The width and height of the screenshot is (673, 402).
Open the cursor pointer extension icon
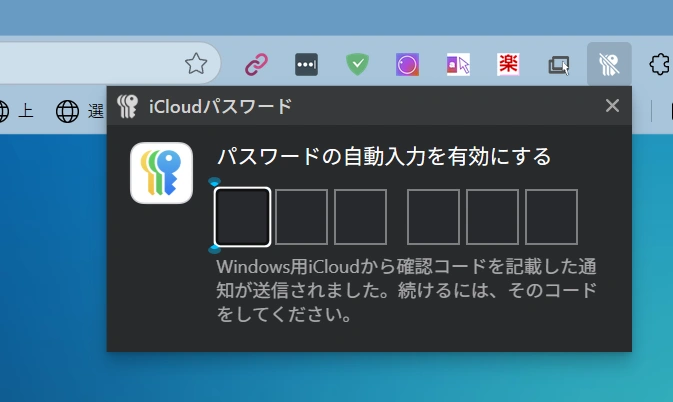[x=458, y=64]
